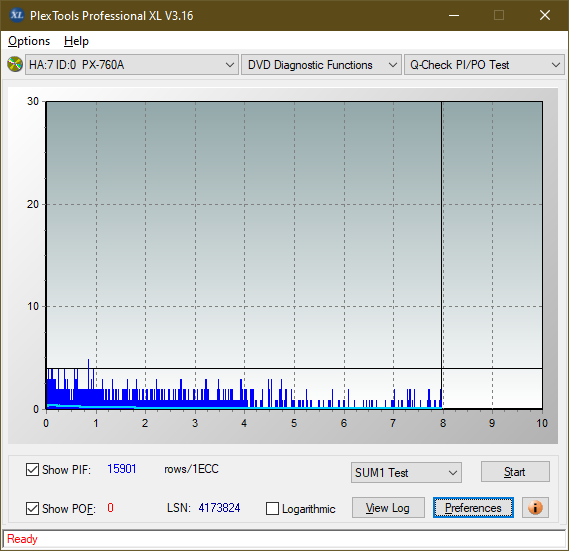Image resolution: width=569 pixels, height=551 pixels.
Task: Click the POF value 0
Action: (110, 507)
